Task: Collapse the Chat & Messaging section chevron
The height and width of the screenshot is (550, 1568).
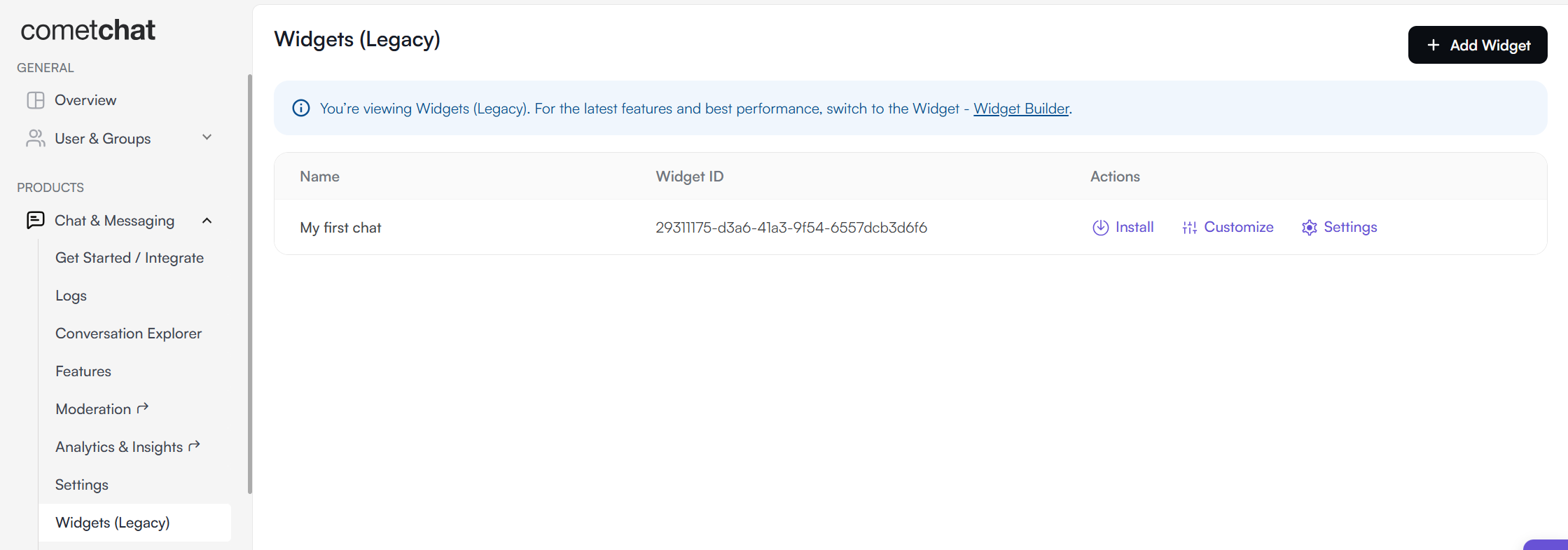Action: point(207,221)
